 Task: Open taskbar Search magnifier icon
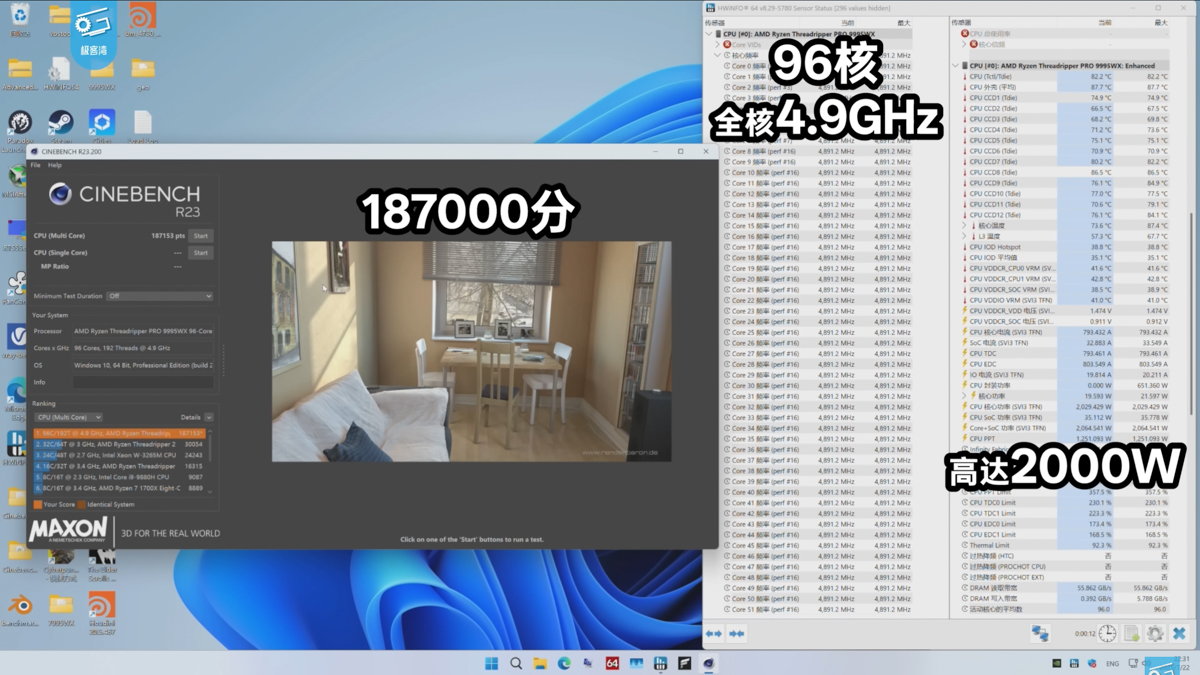point(516,663)
